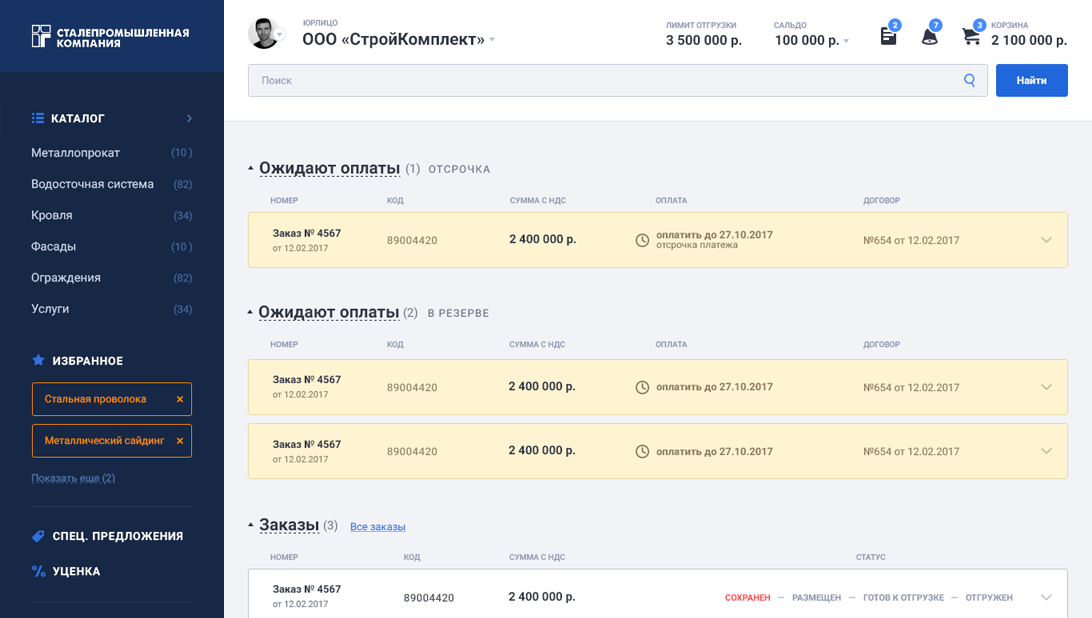Viewport: 1092px width, 618px height.
Task: Remove Стальная проволока from favorites
Action: click(x=180, y=399)
